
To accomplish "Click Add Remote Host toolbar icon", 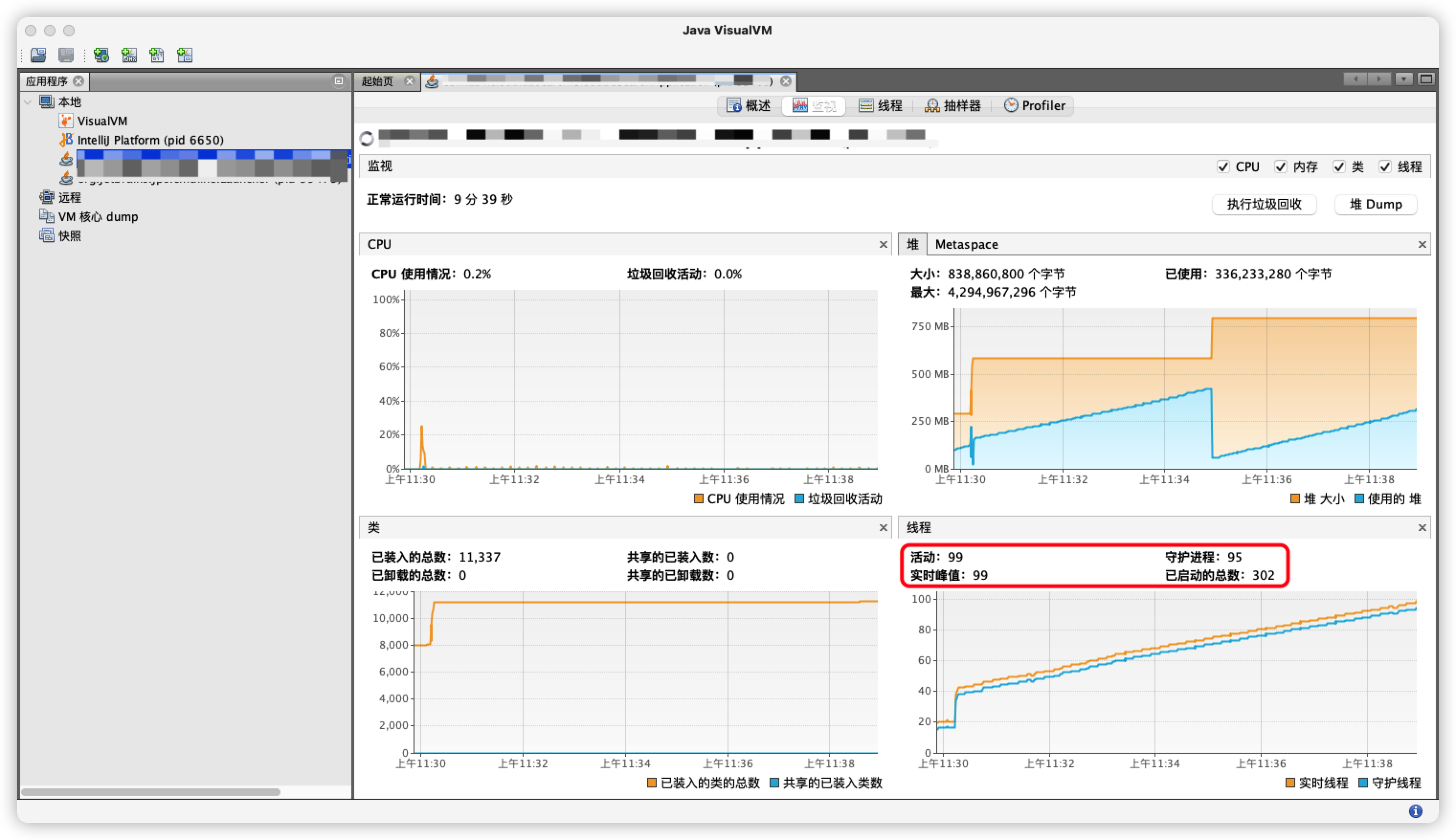I will tap(101, 55).
